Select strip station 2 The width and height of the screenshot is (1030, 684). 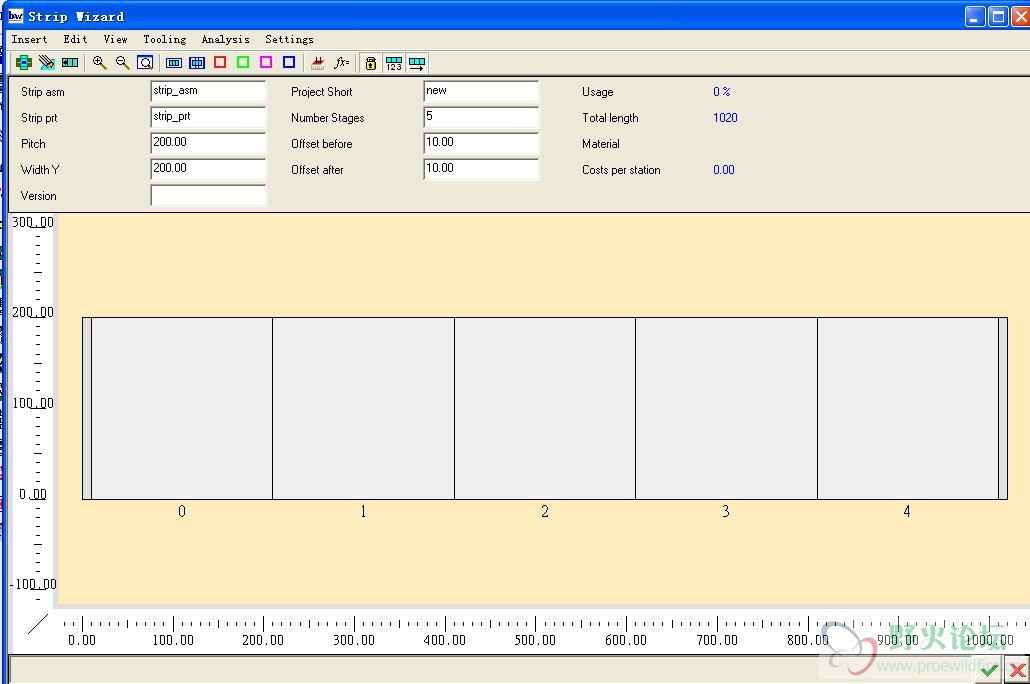tap(545, 408)
